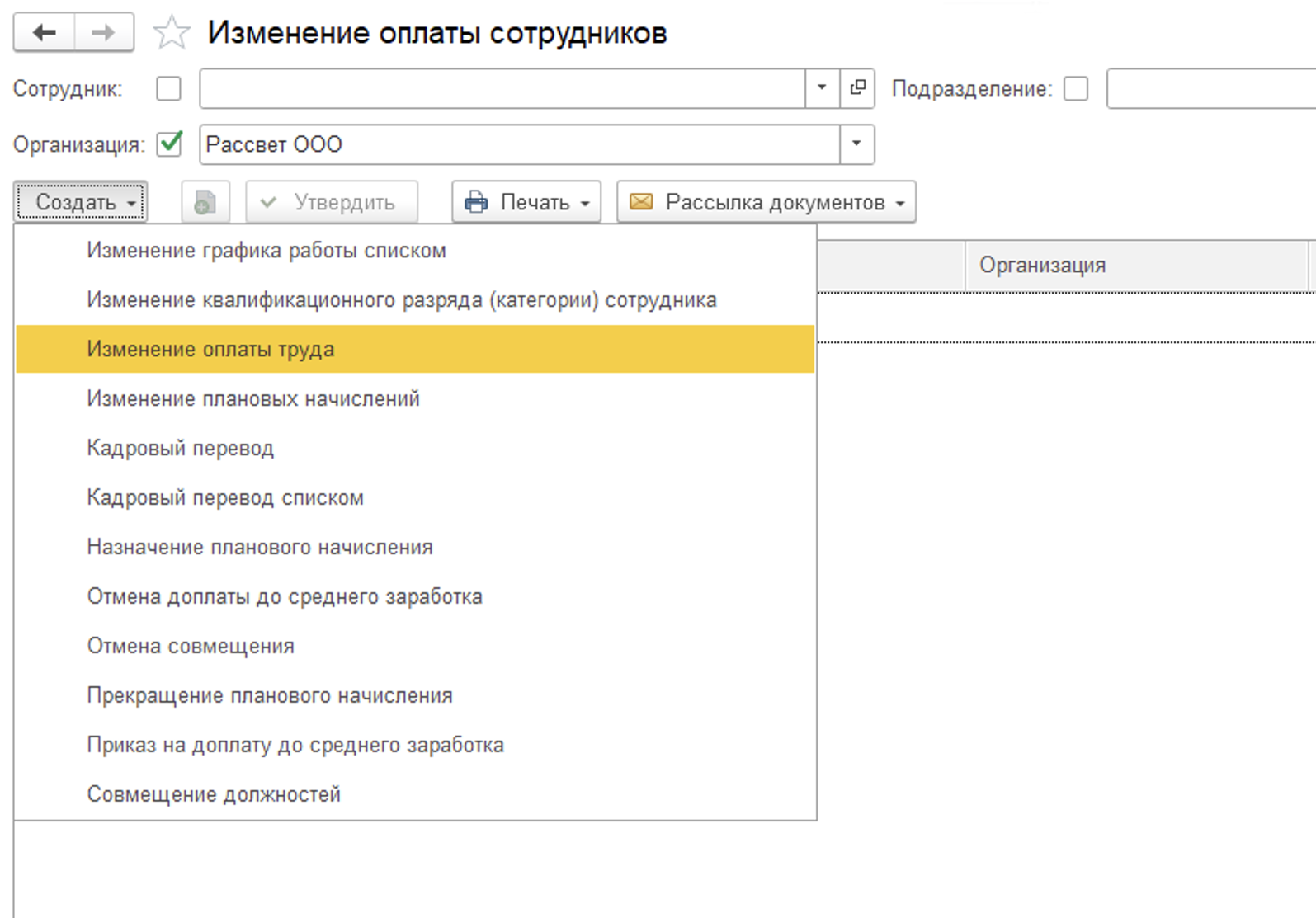
Task: Click the Подразделение input field
Action: click(x=1211, y=88)
